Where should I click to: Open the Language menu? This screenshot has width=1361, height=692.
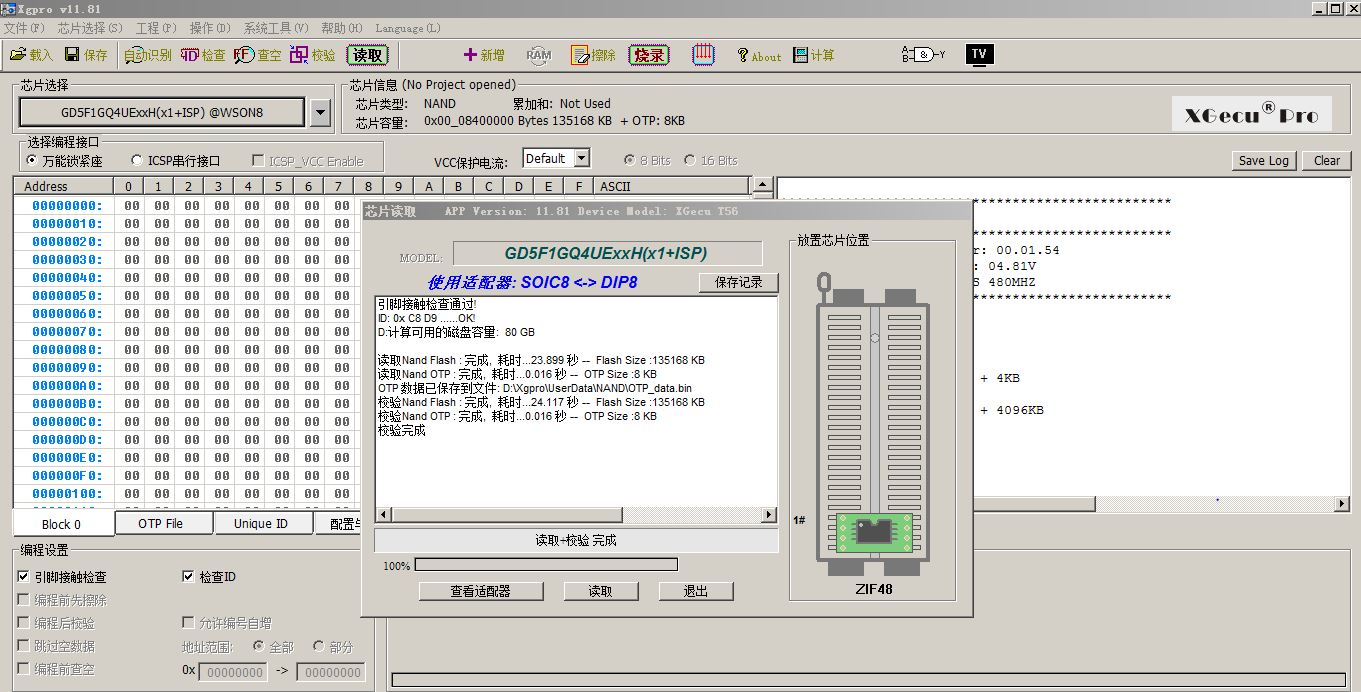[407, 28]
